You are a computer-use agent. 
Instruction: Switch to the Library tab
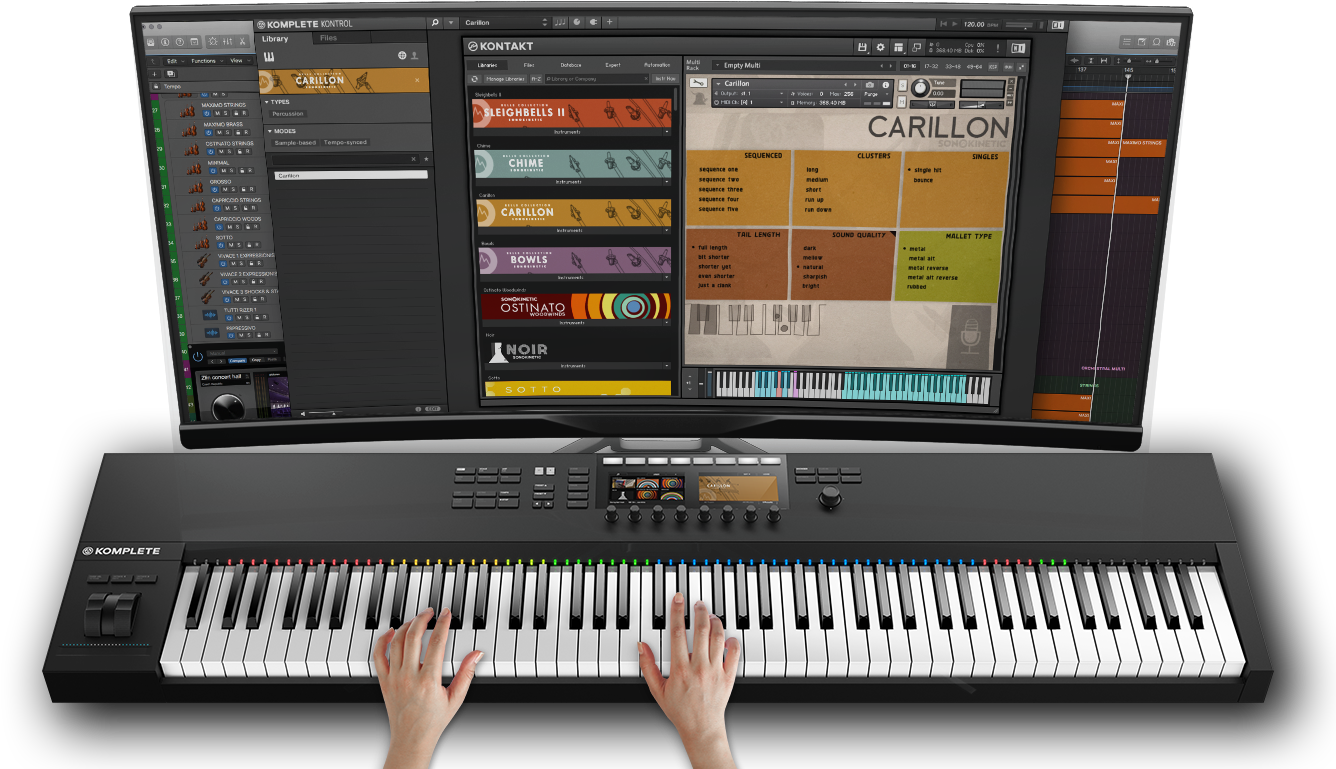275,39
